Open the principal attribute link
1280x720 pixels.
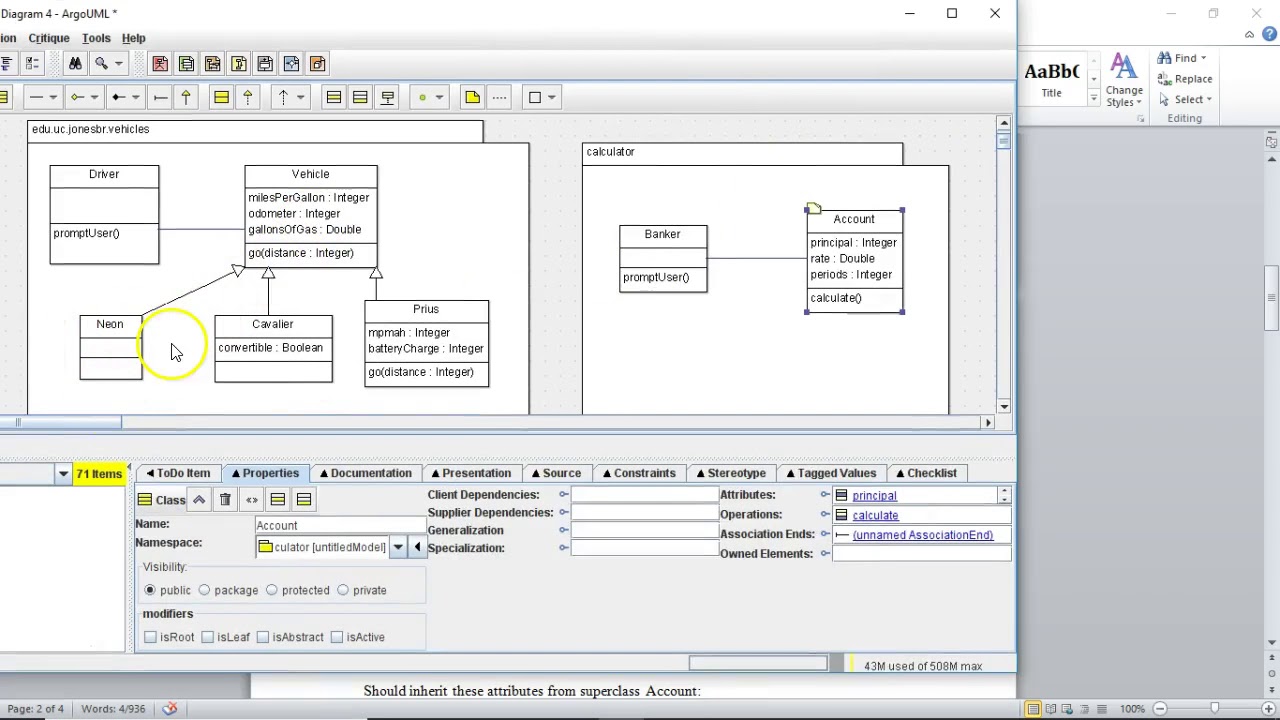[x=874, y=496]
